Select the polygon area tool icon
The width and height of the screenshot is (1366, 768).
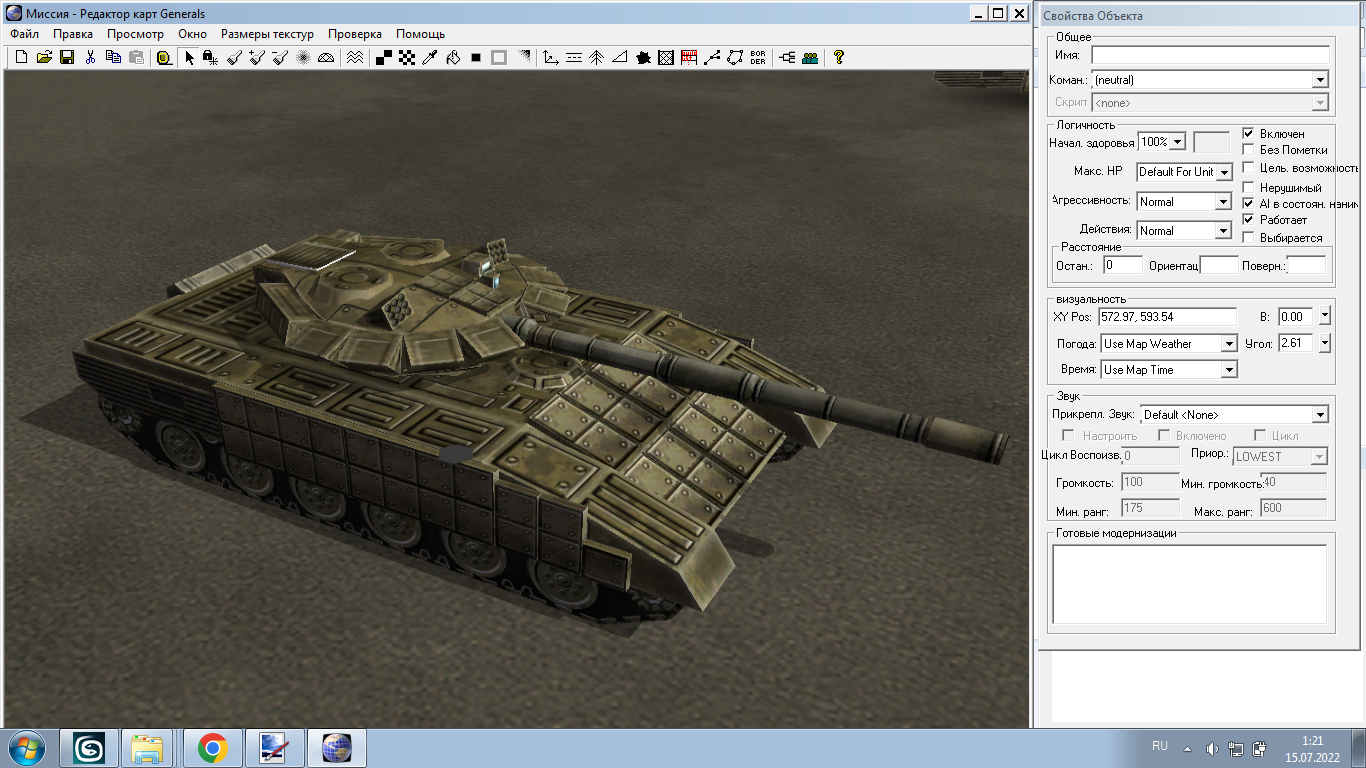[735, 57]
